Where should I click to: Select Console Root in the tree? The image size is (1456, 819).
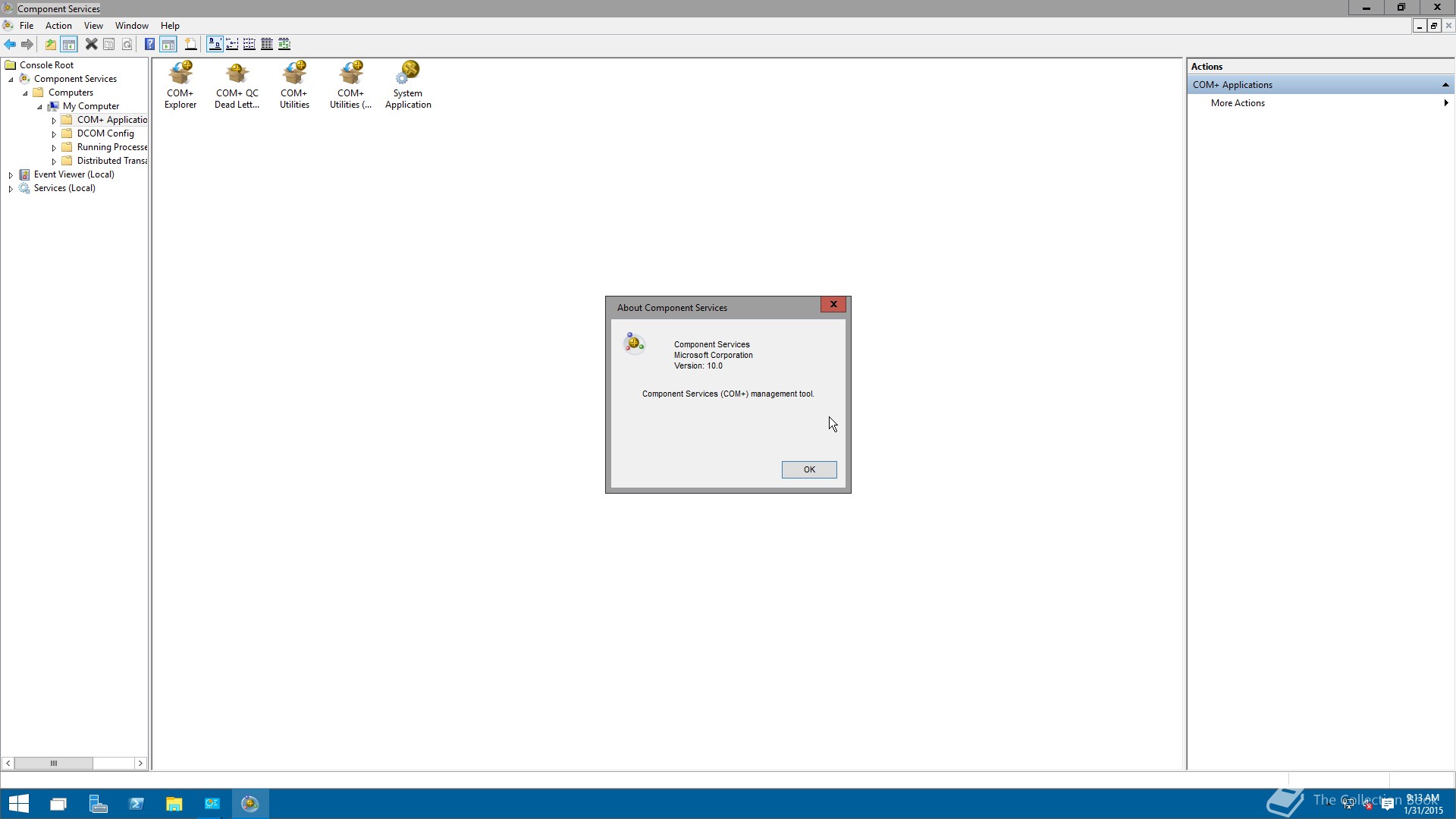(46, 65)
